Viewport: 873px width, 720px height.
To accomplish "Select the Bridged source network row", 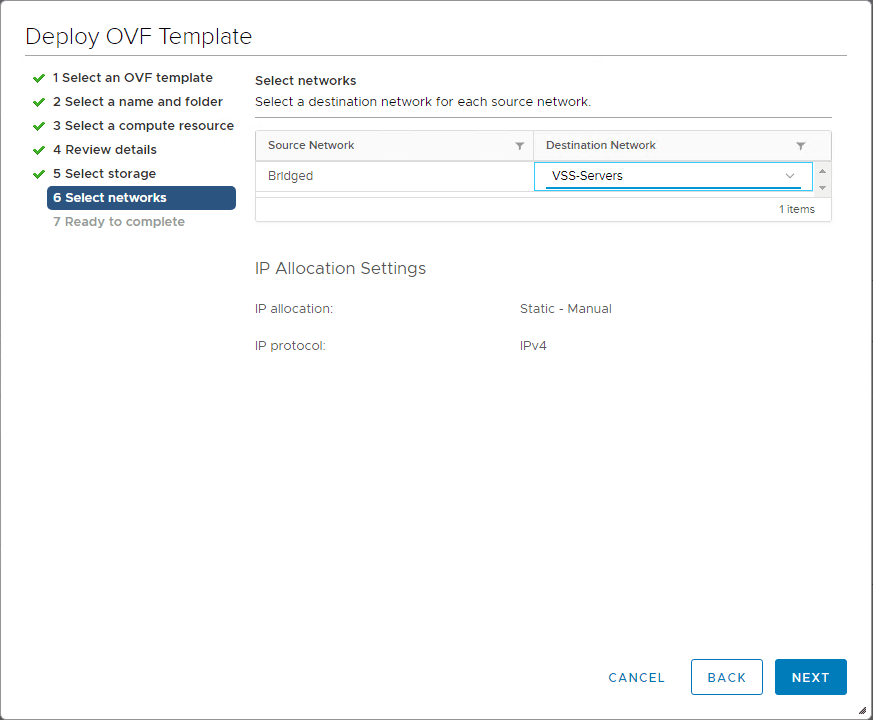I will tap(291, 176).
